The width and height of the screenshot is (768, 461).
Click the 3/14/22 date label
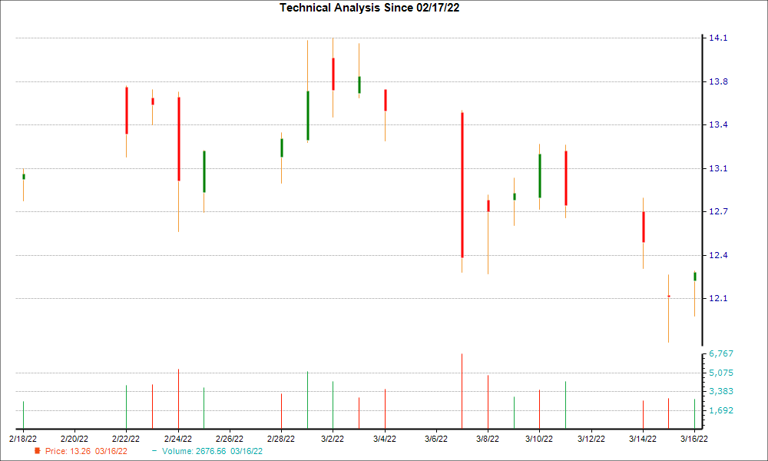tap(643, 439)
